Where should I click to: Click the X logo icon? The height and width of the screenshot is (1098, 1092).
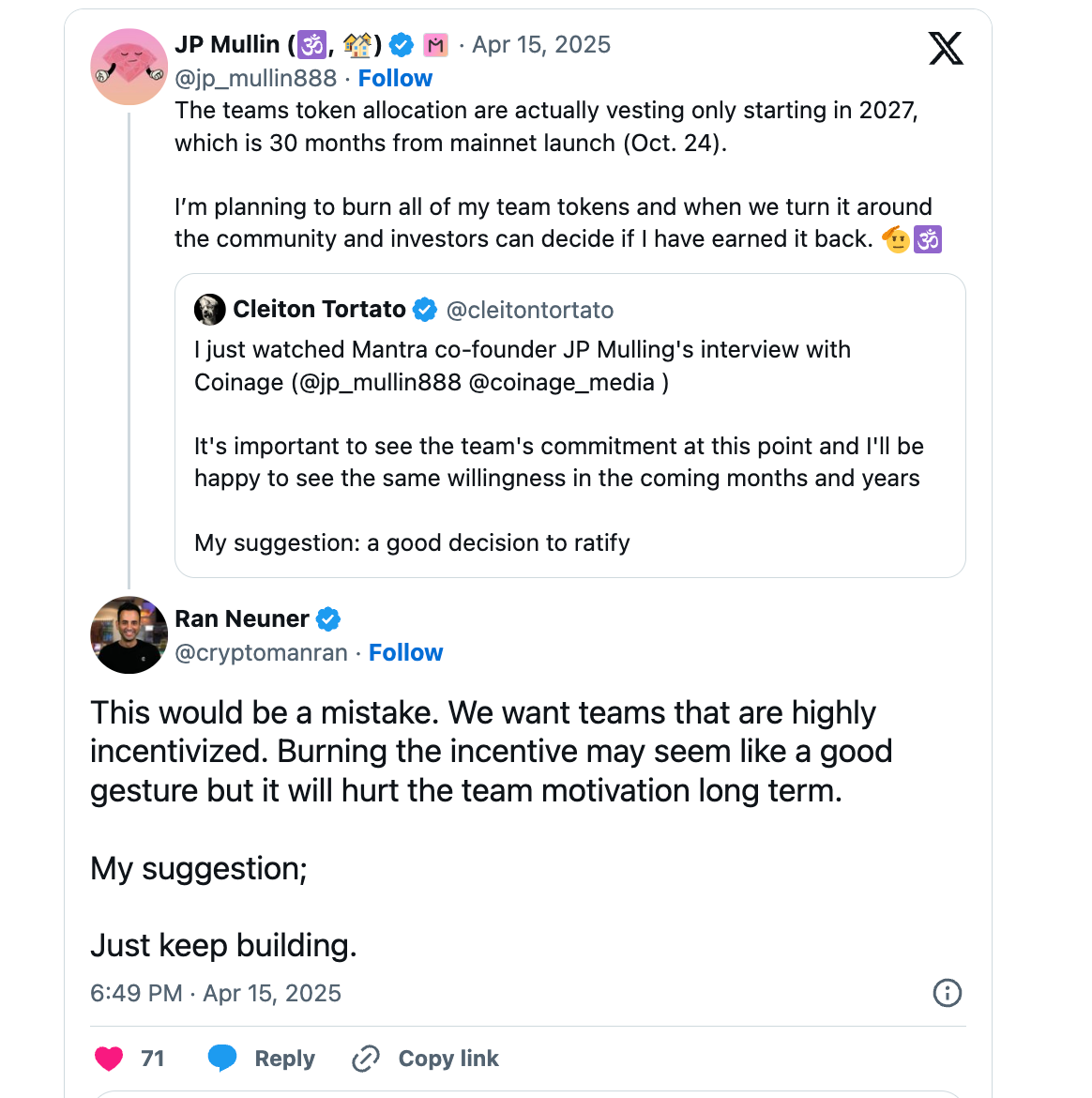[946, 48]
